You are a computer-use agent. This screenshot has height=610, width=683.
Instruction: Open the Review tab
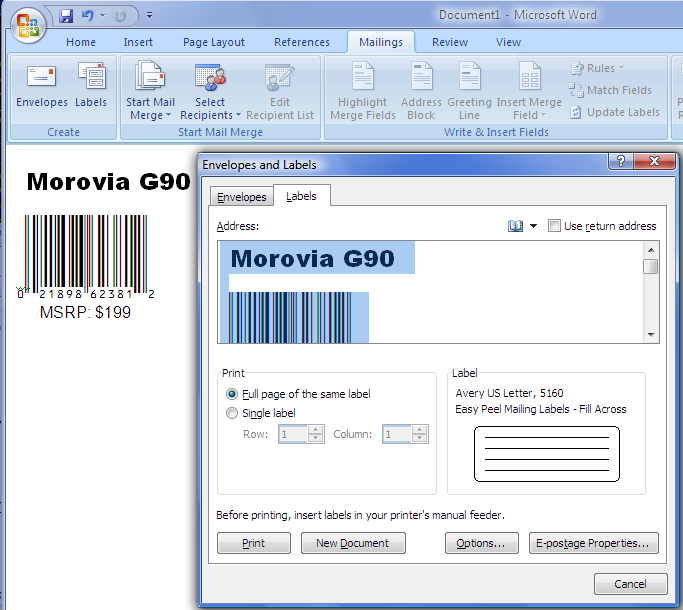pyautogui.click(x=450, y=42)
